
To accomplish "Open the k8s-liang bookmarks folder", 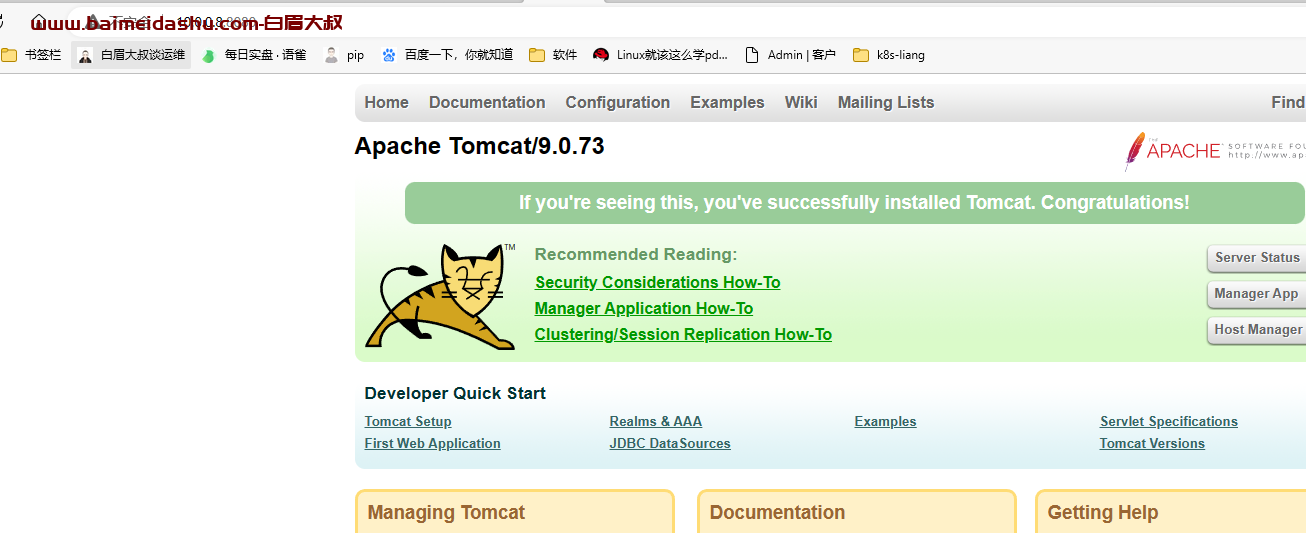I will (x=889, y=55).
